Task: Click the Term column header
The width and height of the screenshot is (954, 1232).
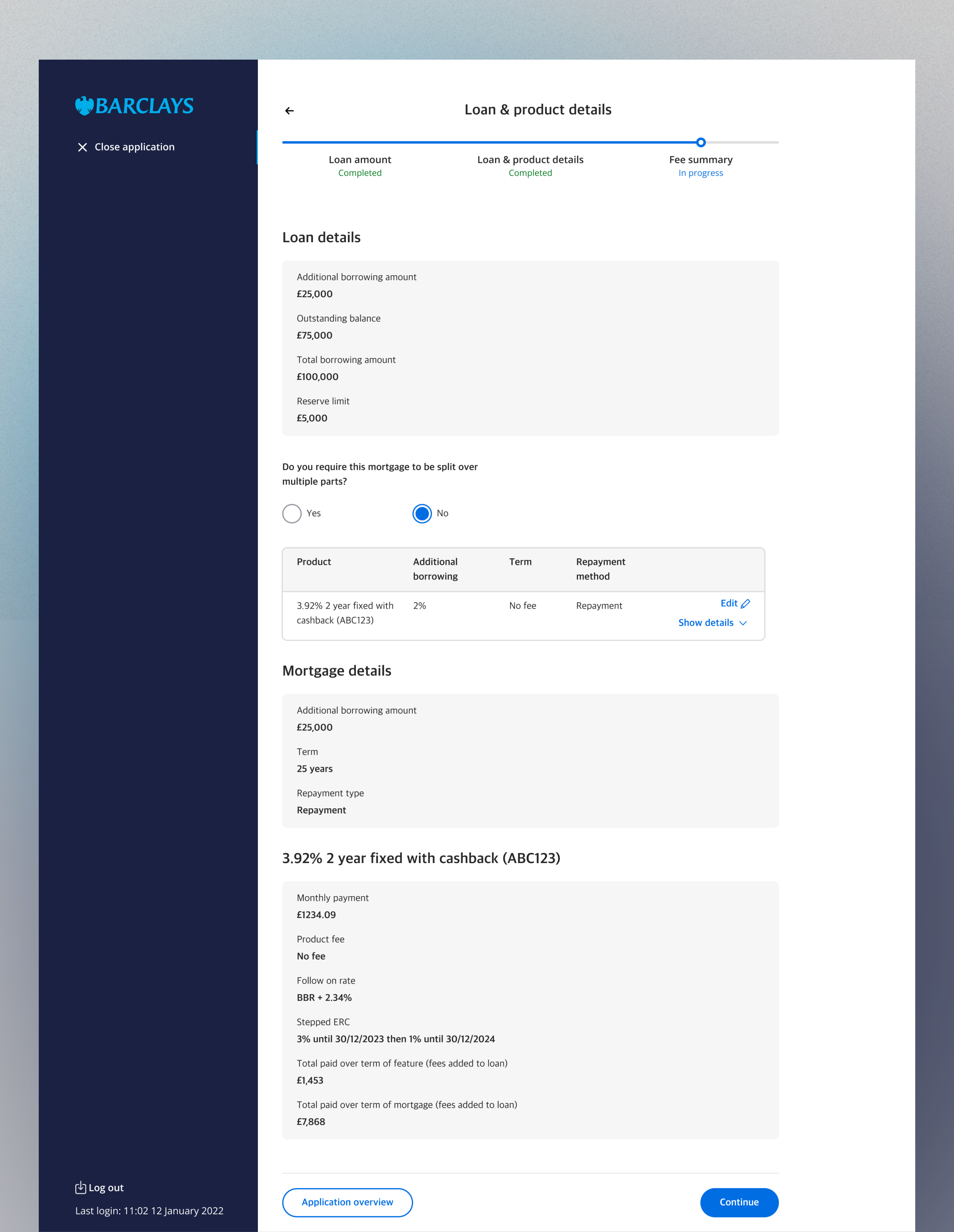Action: pos(520,562)
